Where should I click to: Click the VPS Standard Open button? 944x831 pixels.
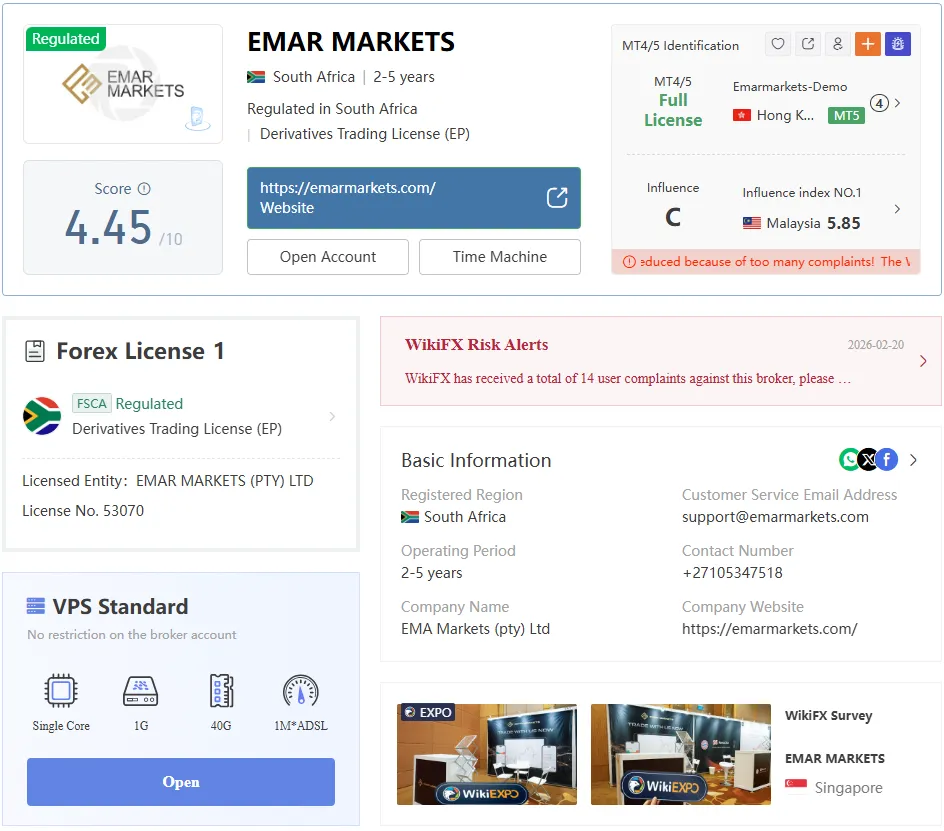tap(181, 782)
